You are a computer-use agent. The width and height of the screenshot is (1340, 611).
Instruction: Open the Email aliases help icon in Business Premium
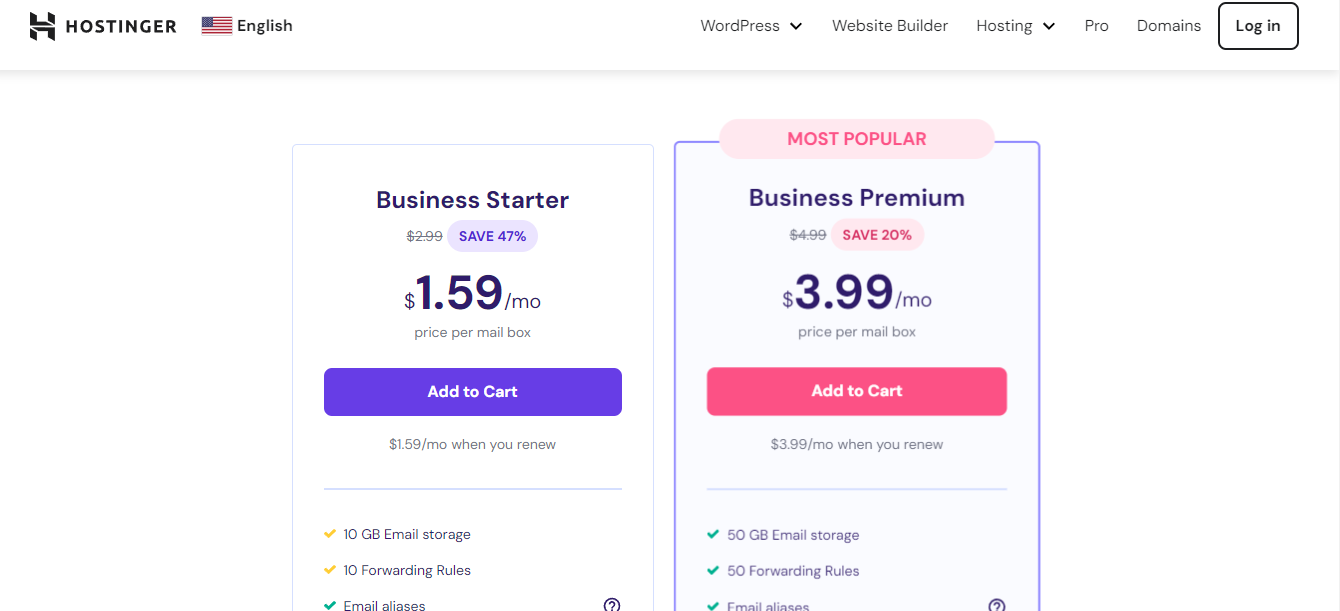pyautogui.click(x=996, y=604)
